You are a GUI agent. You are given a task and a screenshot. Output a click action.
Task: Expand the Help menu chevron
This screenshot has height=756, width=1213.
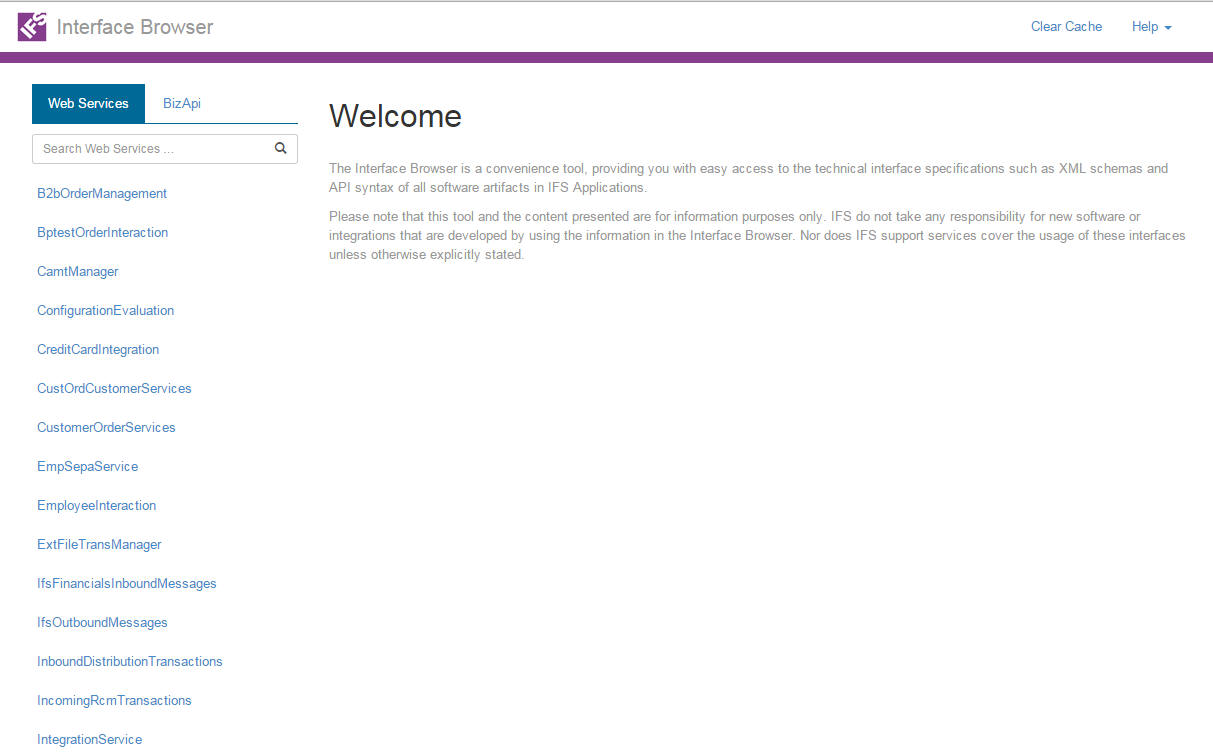pos(1167,28)
